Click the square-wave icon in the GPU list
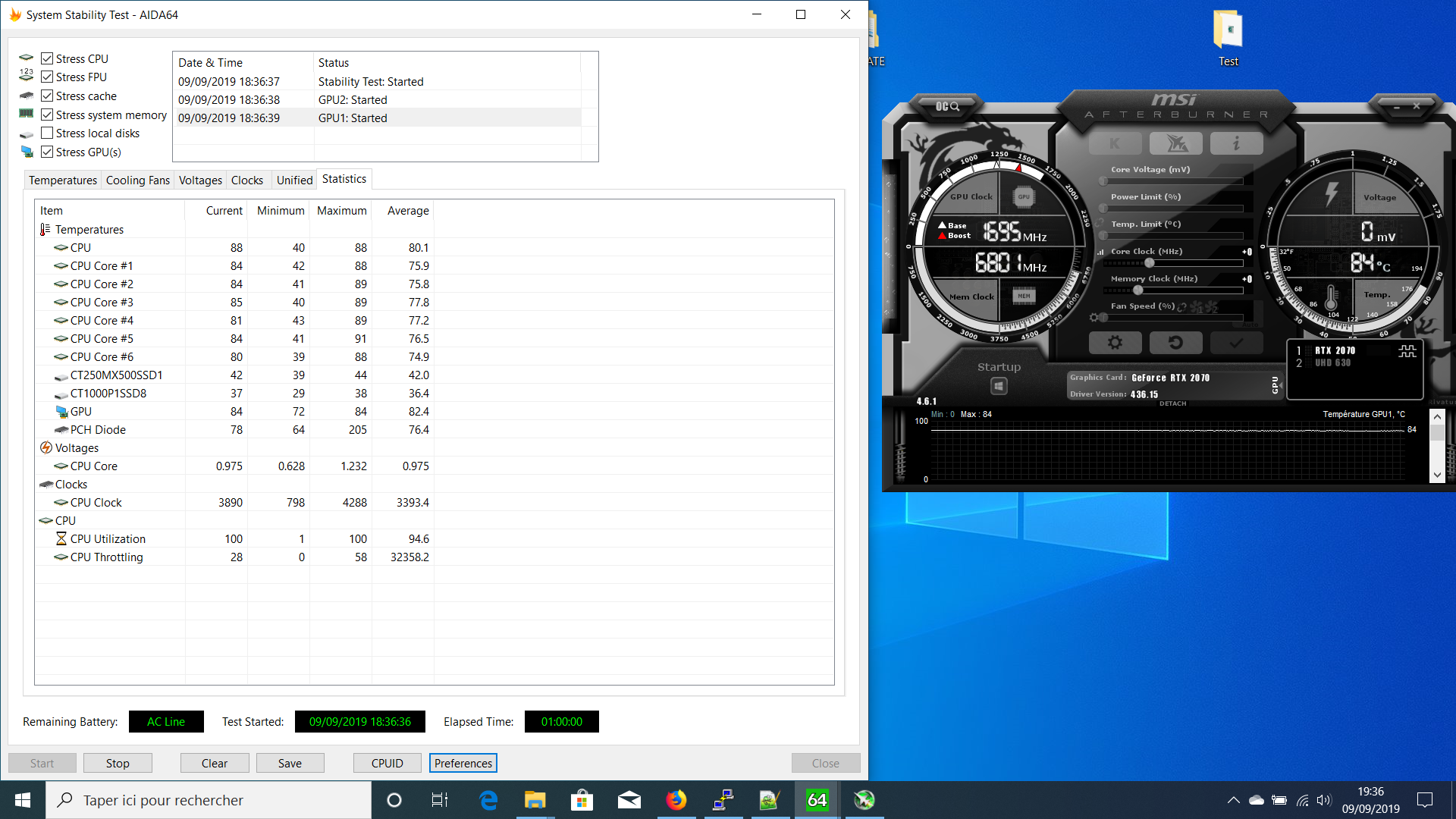Viewport: 1456px width, 819px height. [x=1407, y=351]
